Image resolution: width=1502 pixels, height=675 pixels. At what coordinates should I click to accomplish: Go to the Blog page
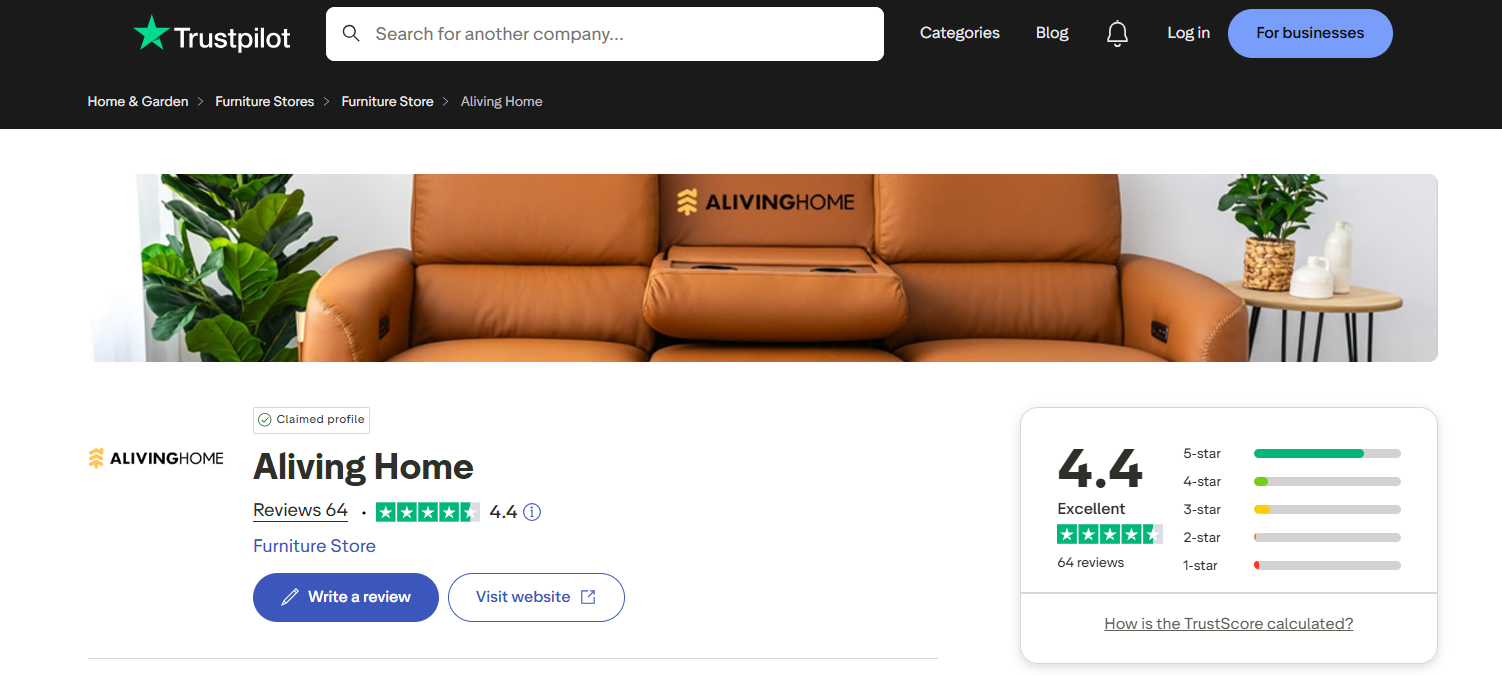pyautogui.click(x=1052, y=33)
